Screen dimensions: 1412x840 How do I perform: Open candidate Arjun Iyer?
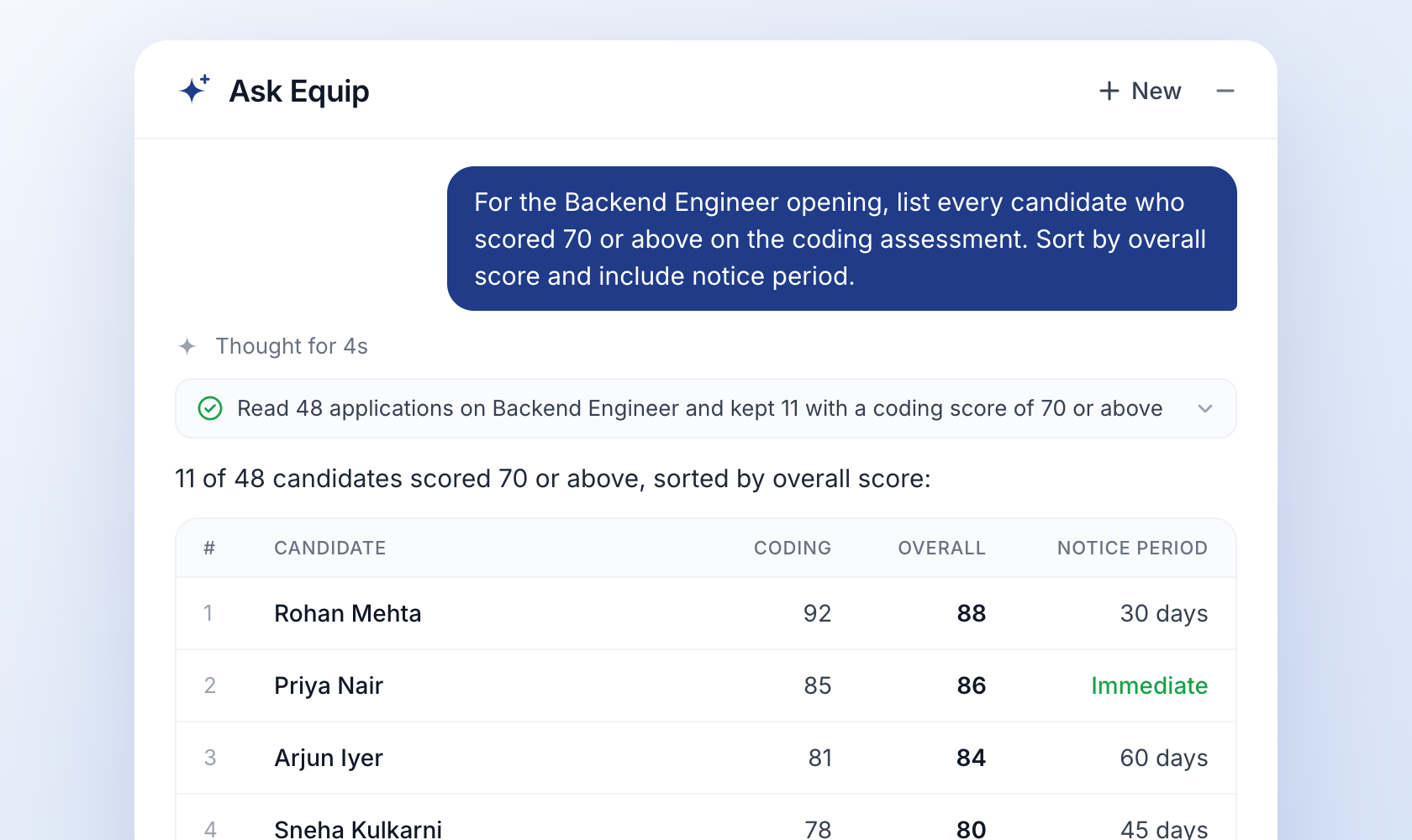coord(329,758)
